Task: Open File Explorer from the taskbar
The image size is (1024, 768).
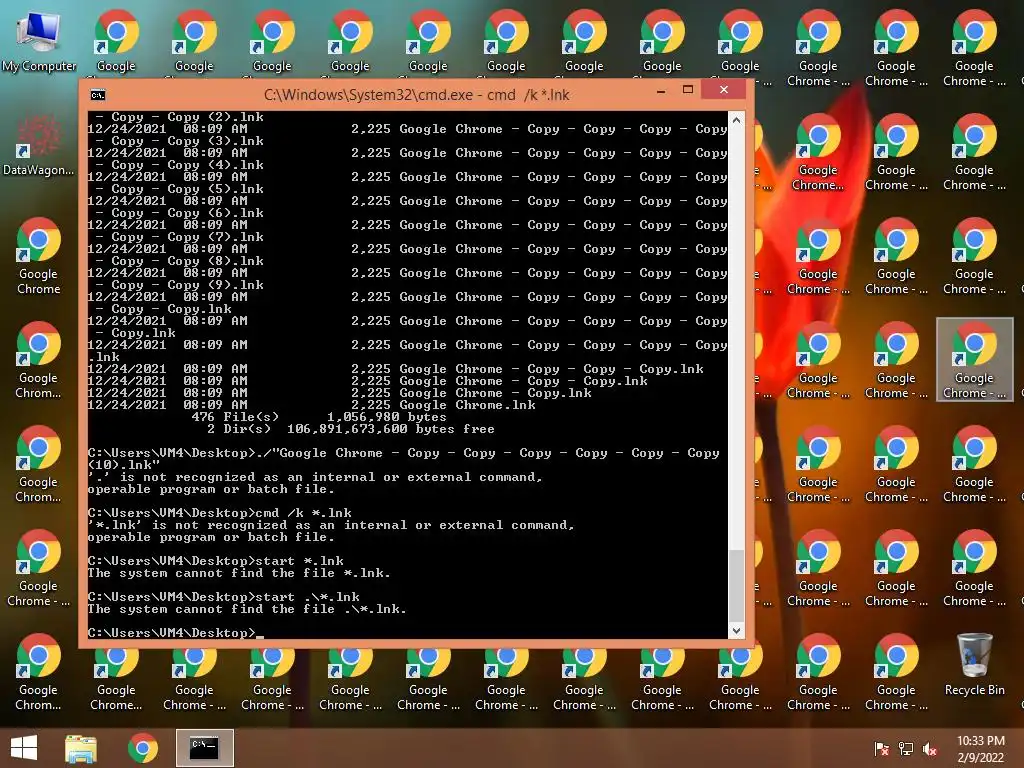Action: (81, 748)
